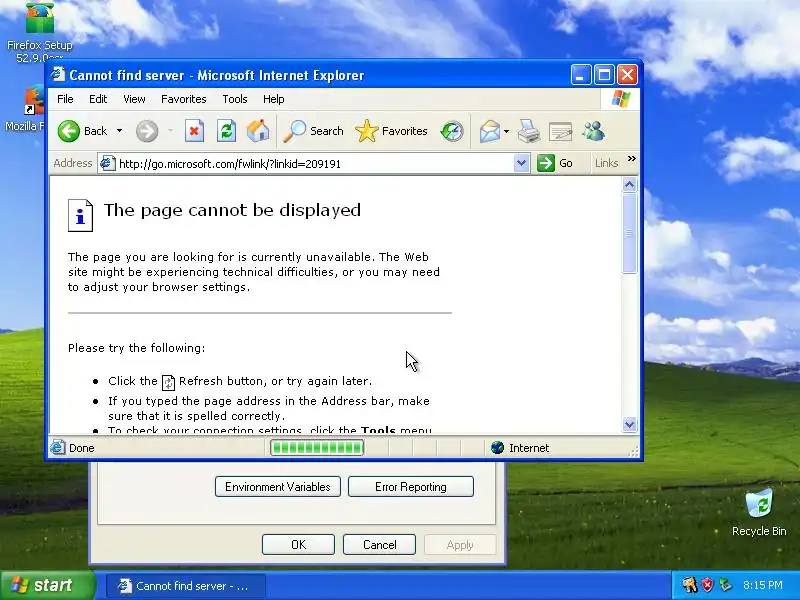Click the green status bar progress indicator
The image size is (800, 600).
[317, 448]
